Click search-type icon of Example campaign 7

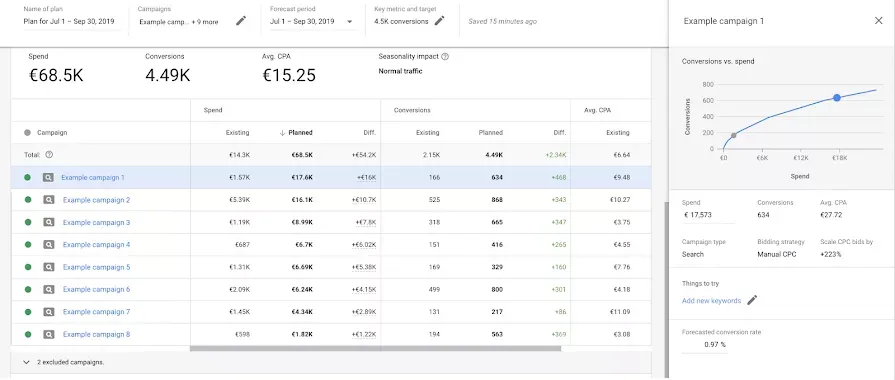[49, 312]
